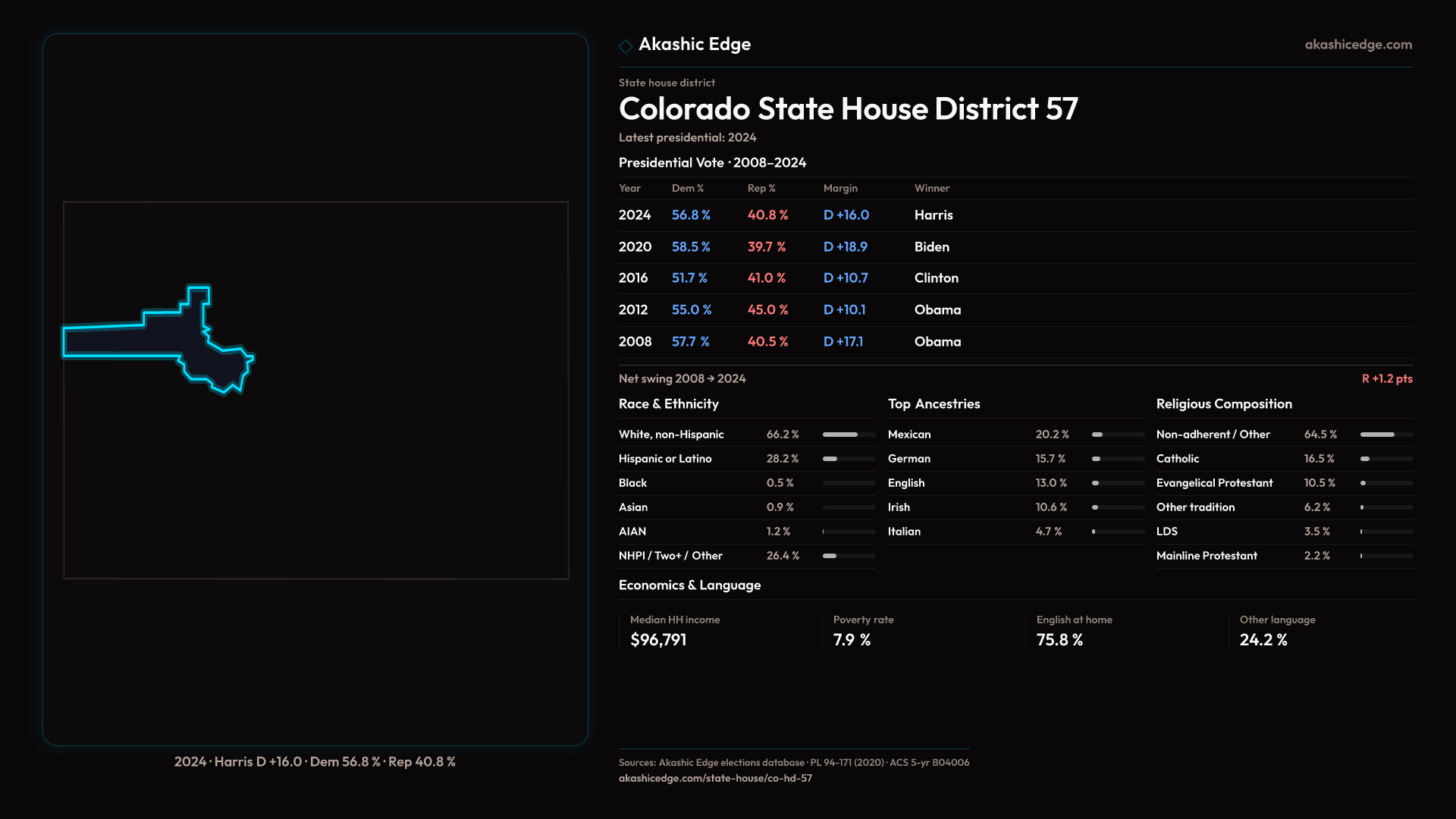Click the Median HH income value
This screenshot has height=819, width=1456.
(x=658, y=640)
